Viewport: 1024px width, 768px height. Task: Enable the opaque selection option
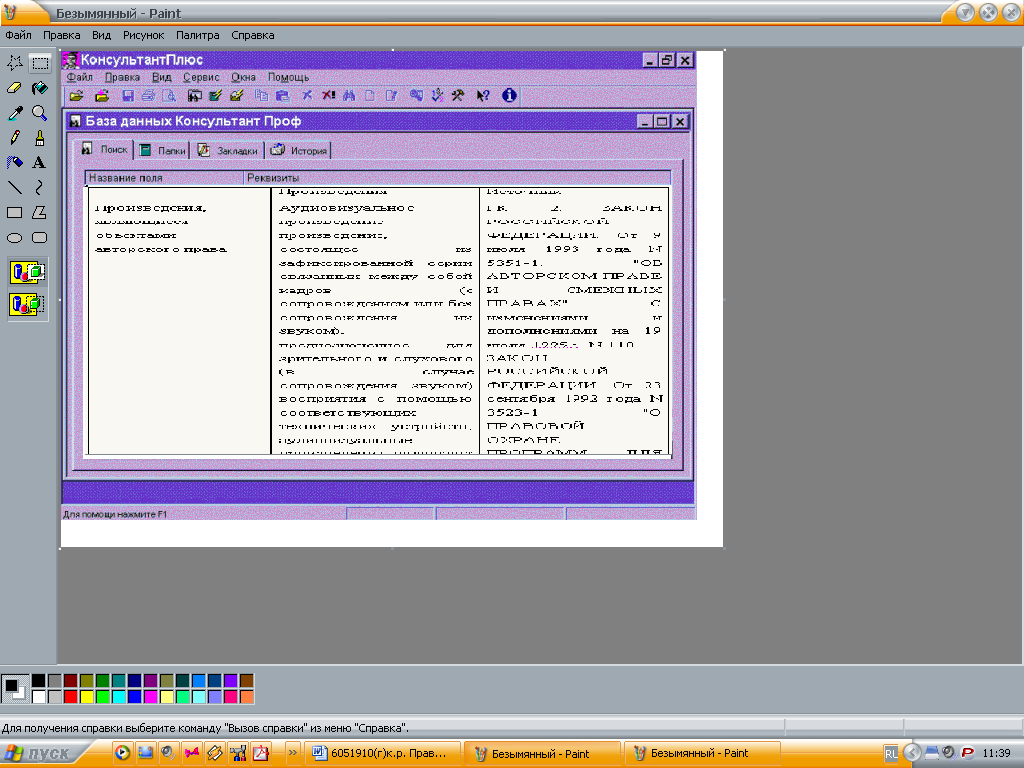click(x=27, y=272)
